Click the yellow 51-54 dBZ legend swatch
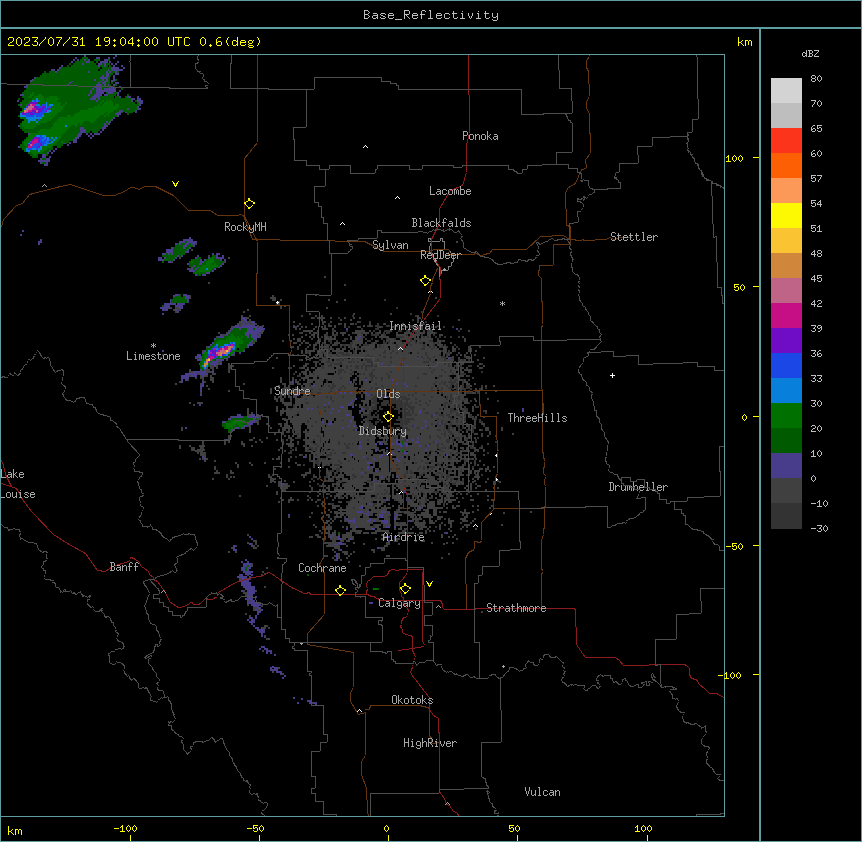The height and width of the screenshot is (842, 862). click(x=786, y=215)
